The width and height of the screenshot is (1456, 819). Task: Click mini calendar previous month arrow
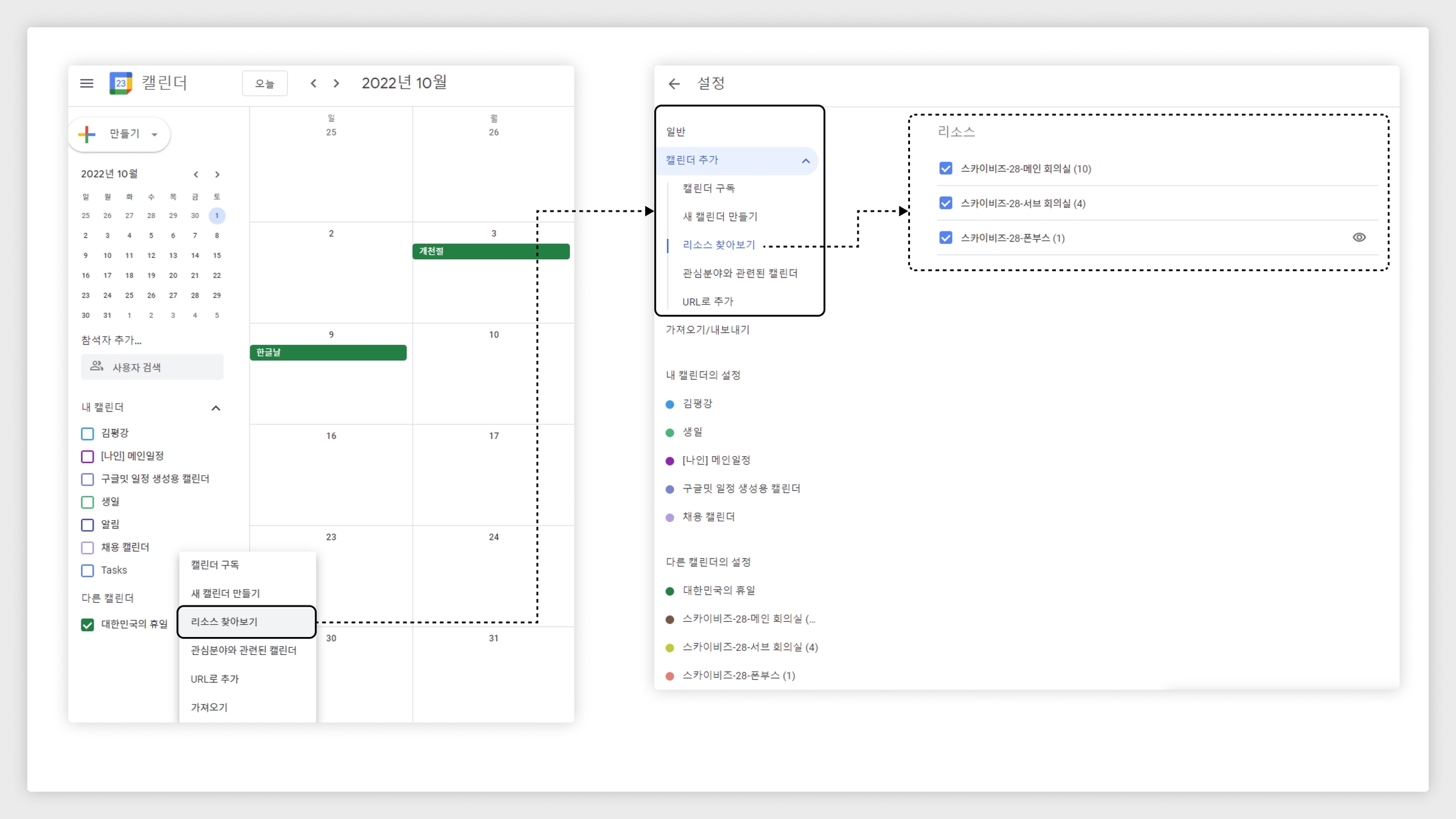pyautogui.click(x=196, y=174)
